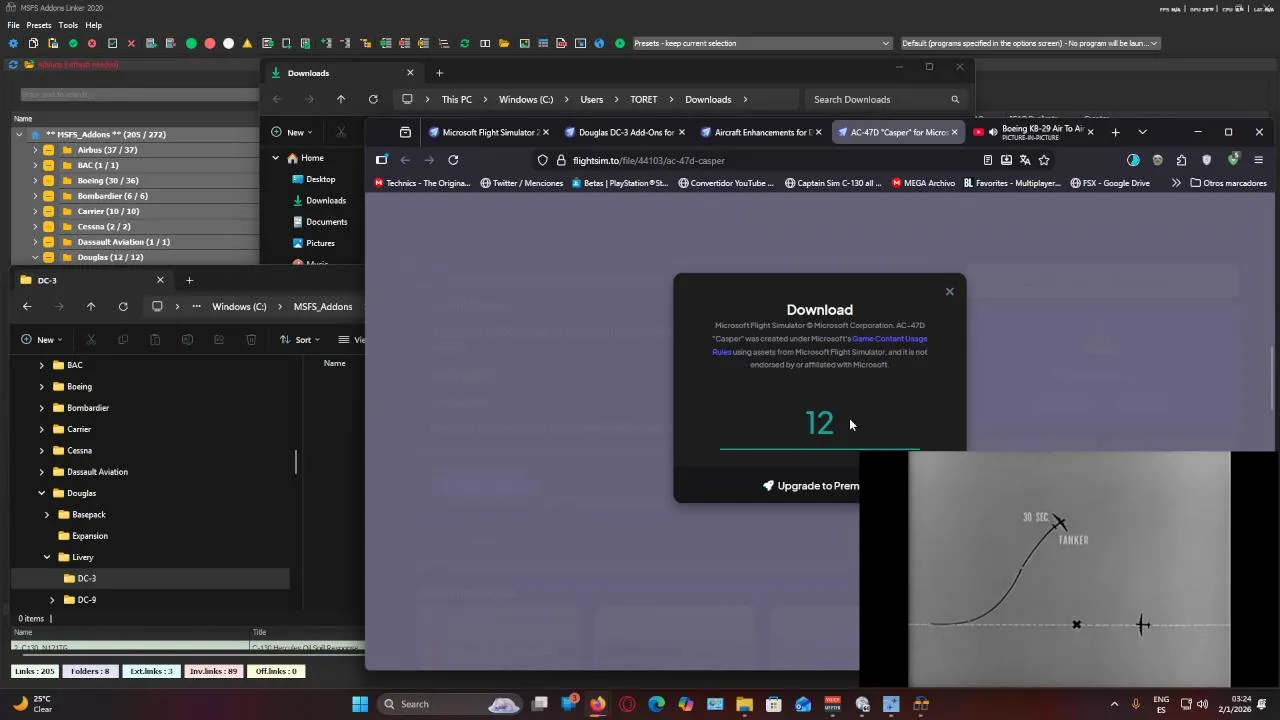This screenshot has width=1280, height=720.
Task: Reload the flightsim.to browser page
Action: coord(453,160)
